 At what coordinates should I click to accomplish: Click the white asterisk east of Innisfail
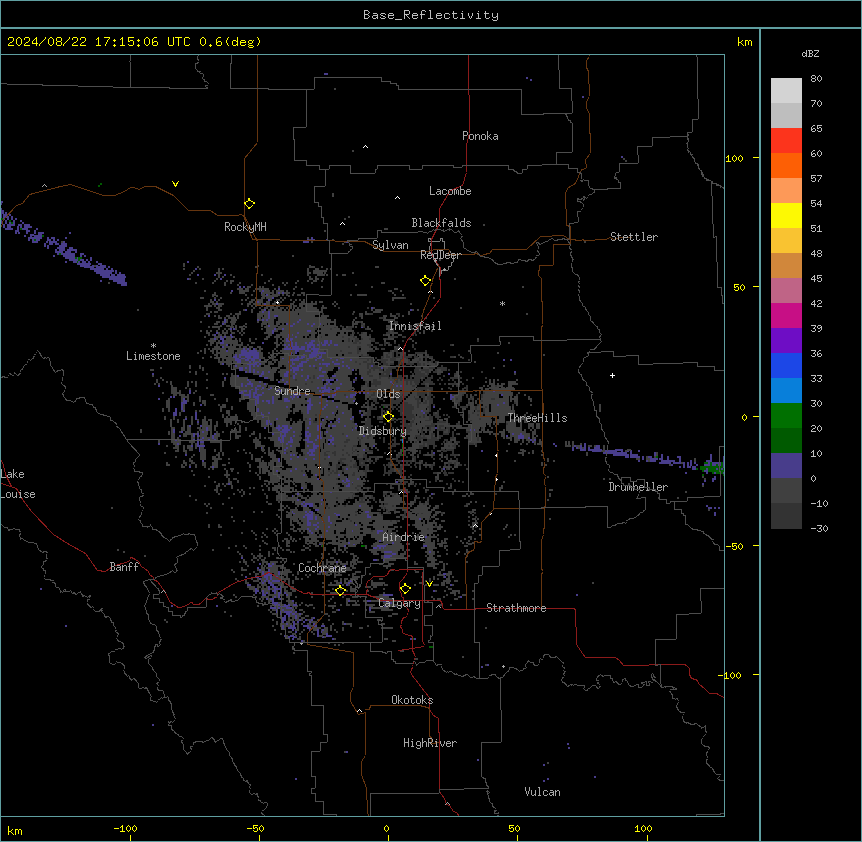502,303
